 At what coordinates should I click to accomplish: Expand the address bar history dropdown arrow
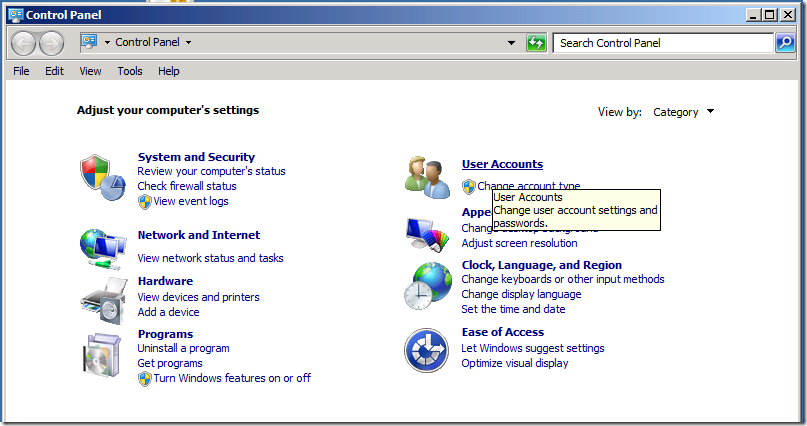(511, 43)
